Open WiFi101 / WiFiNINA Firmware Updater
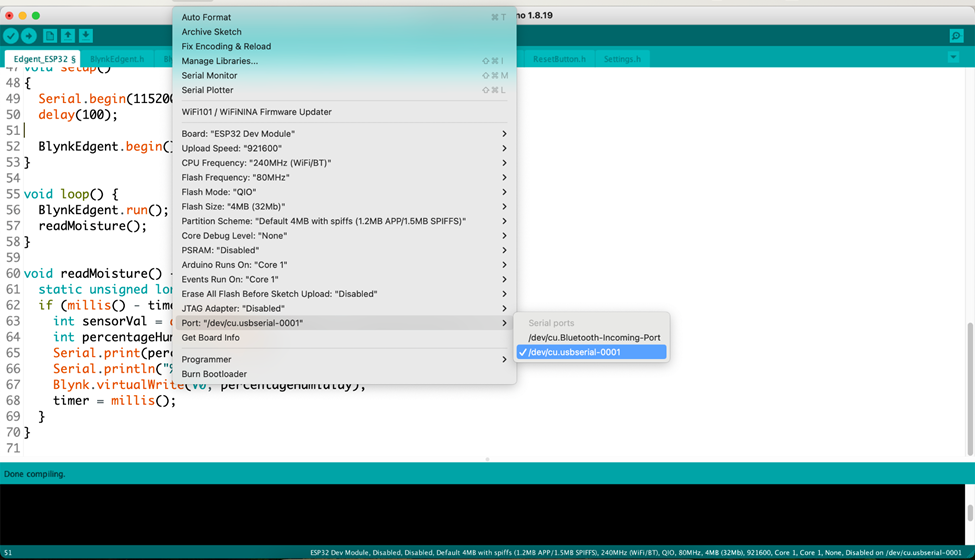Screen dimensions: 975x560 (344, 112)
